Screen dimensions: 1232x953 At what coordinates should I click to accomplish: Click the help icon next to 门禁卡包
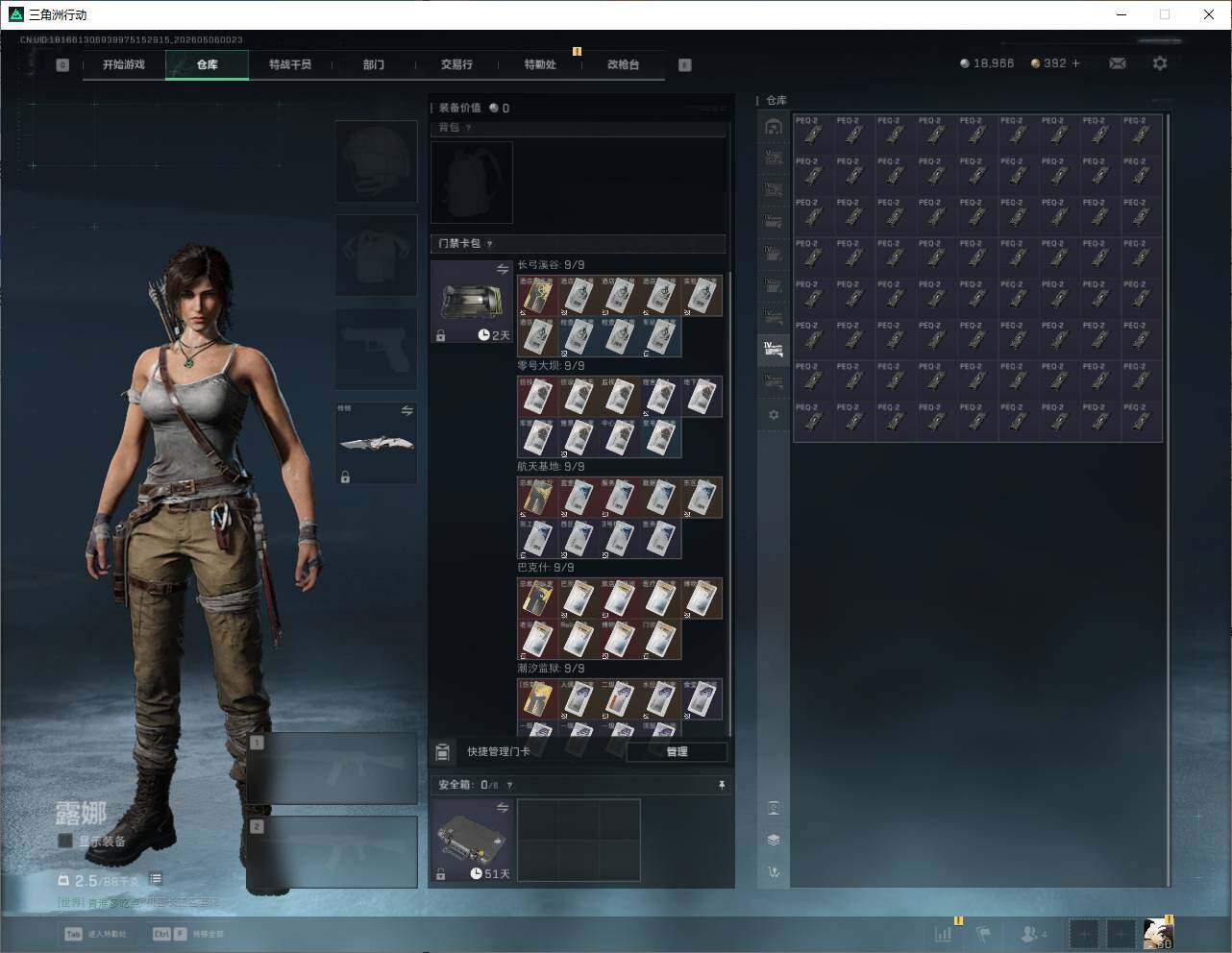(489, 244)
